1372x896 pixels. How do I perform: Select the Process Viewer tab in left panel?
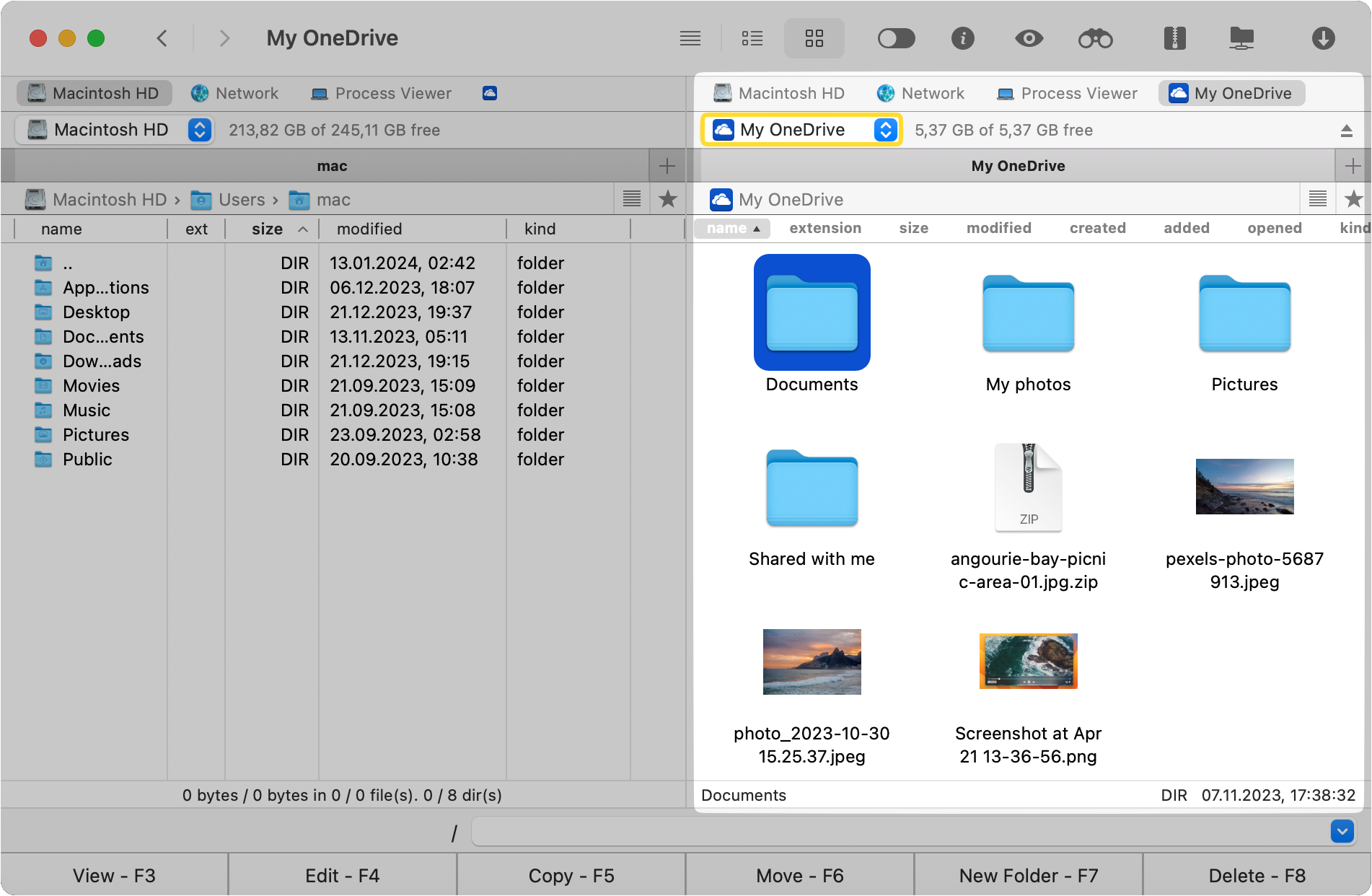[x=382, y=93]
